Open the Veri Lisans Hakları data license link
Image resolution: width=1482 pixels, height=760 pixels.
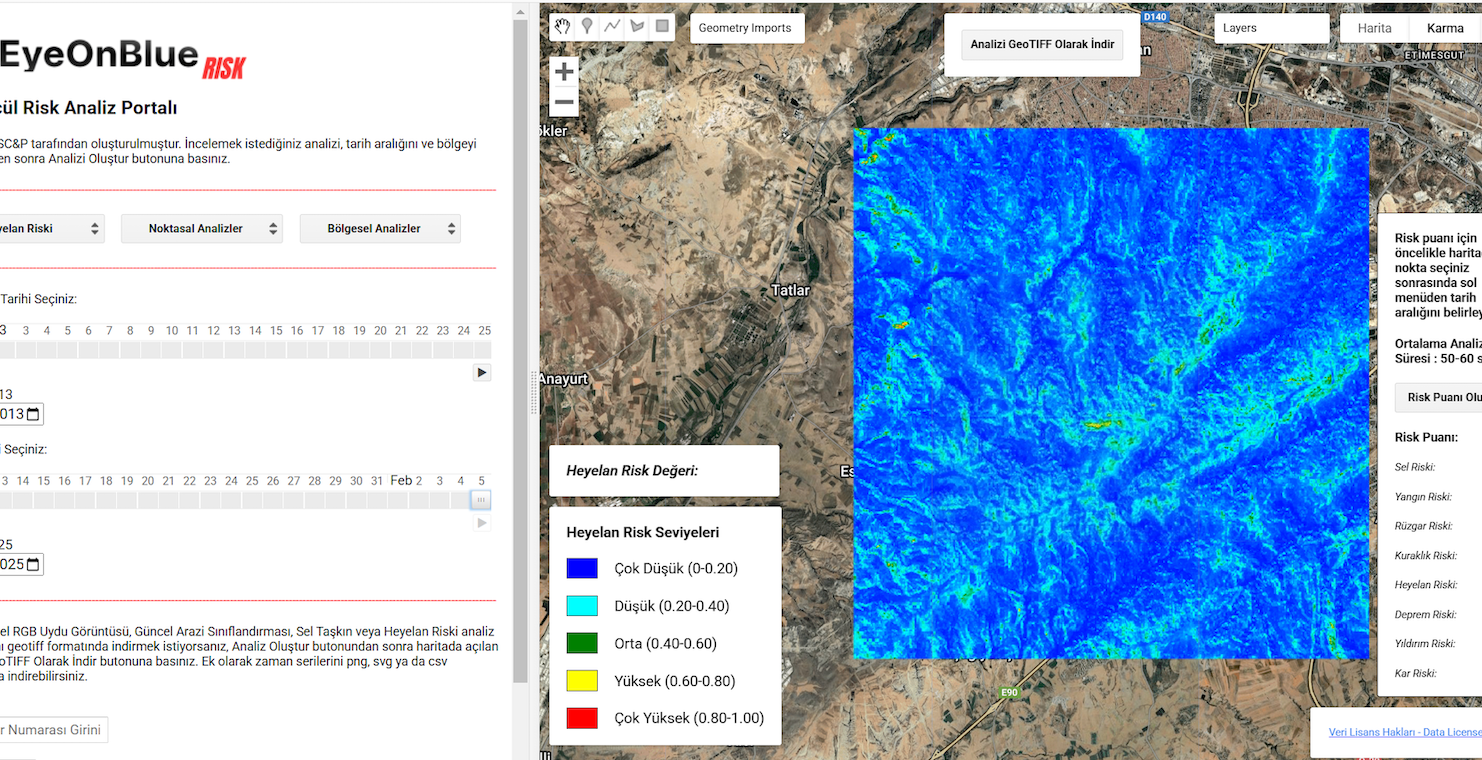pyautogui.click(x=1405, y=732)
